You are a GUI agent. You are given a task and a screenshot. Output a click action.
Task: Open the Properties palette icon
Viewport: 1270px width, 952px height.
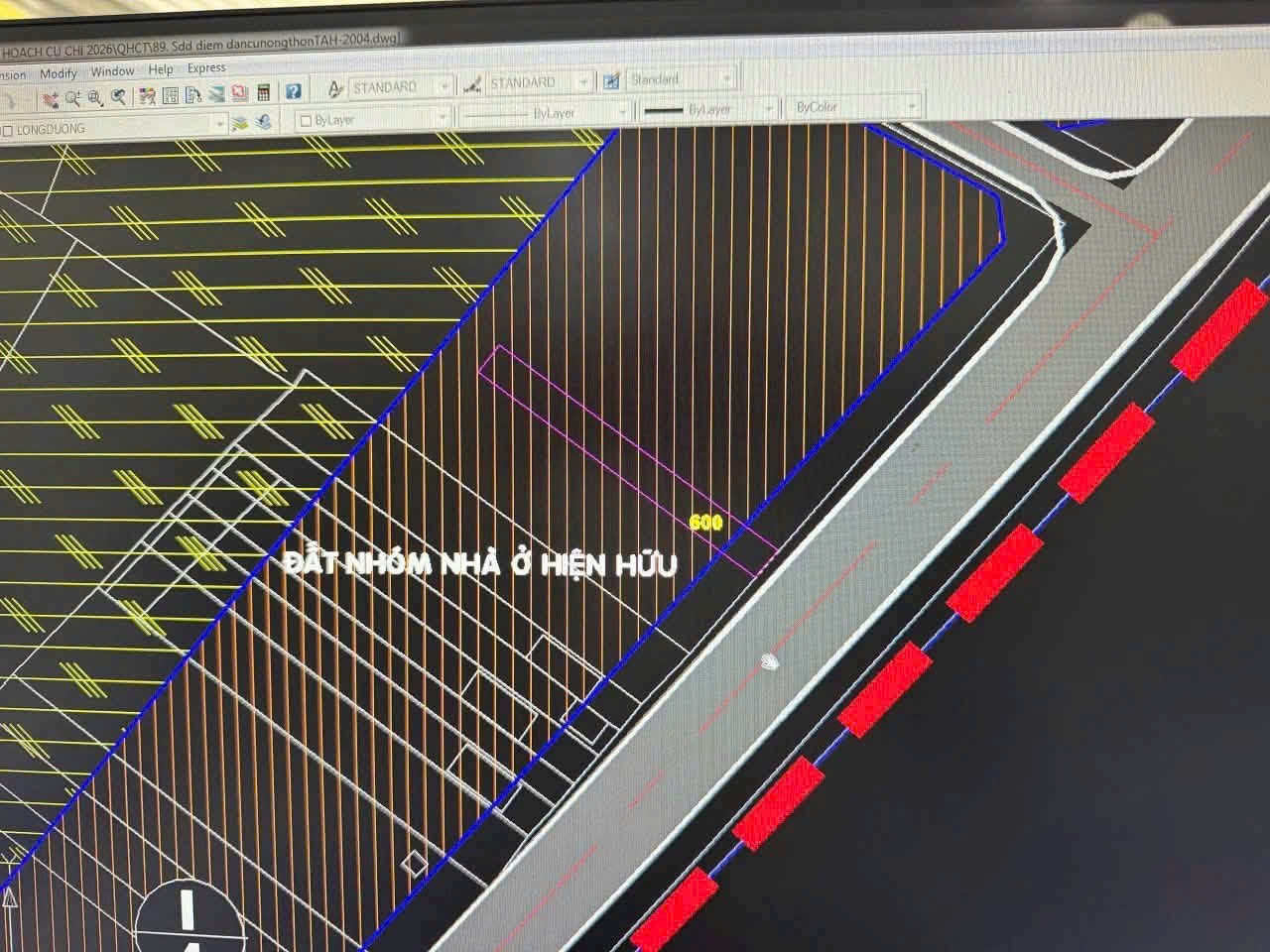click(x=146, y=96)
